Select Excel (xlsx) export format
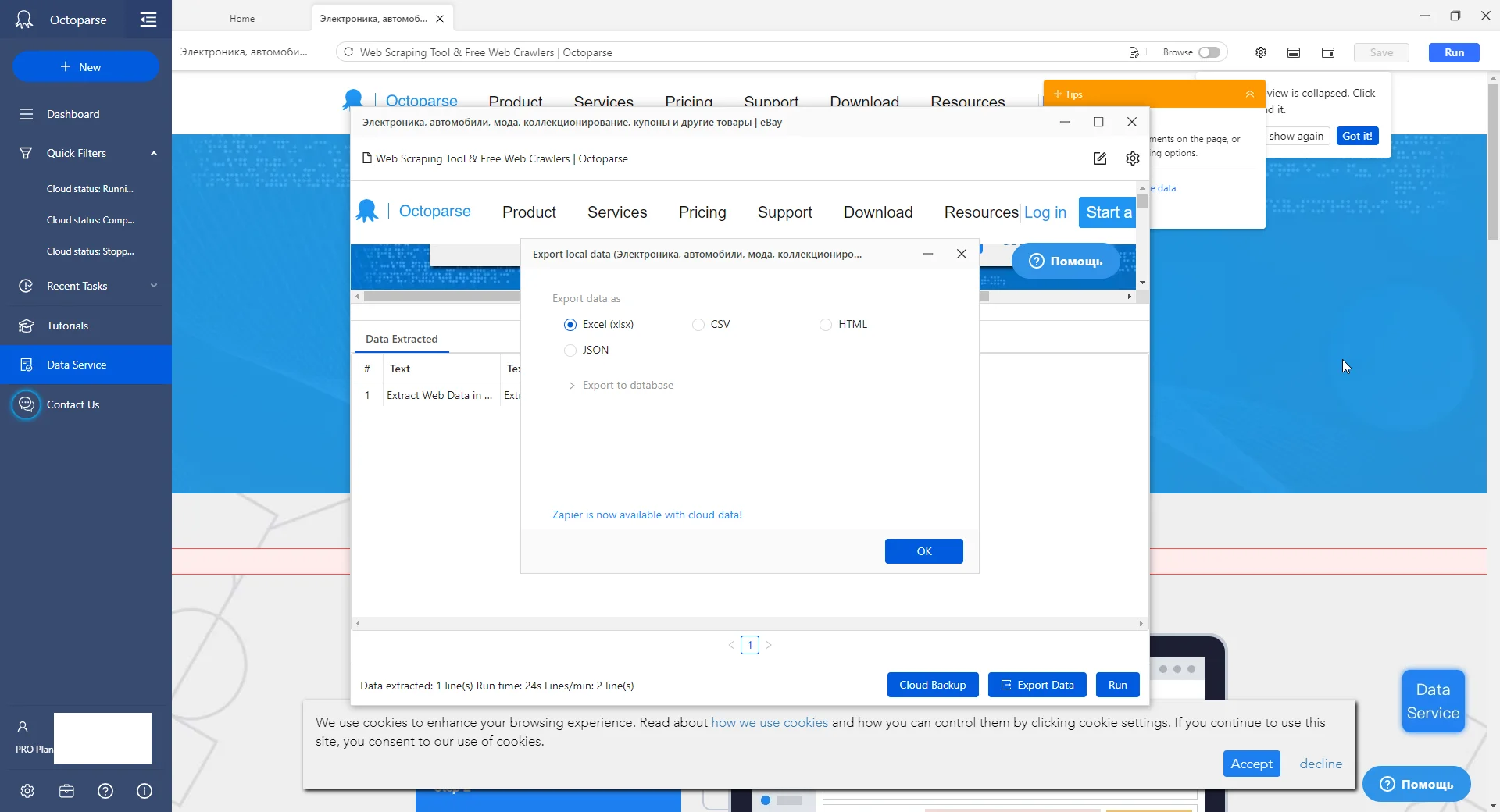Screen dimensions: 1500x812 570,324
